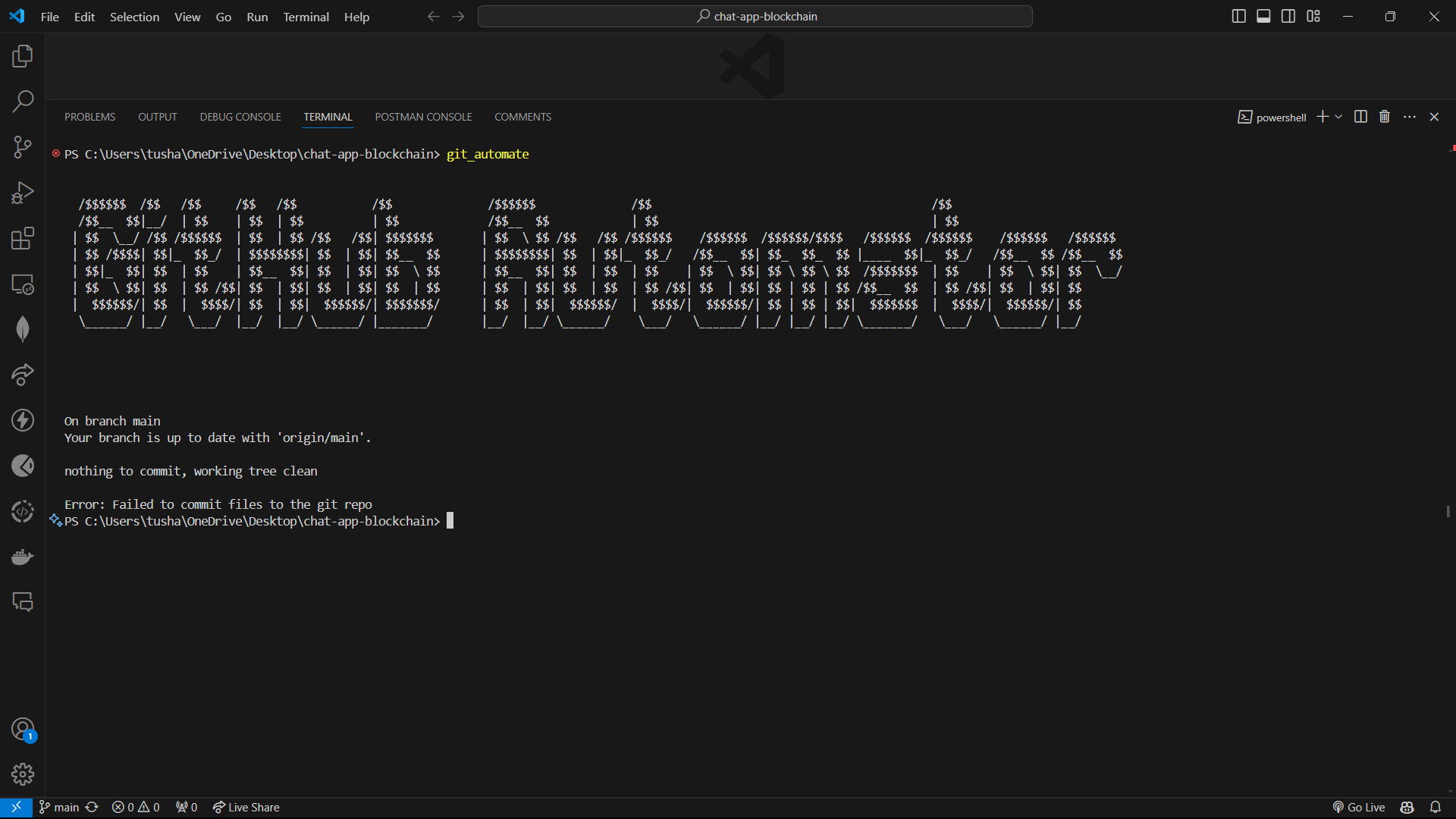Viewport: 1456px width, 819px height.
Task: Switch to the PROBLEMS tab
Action: tap(89, 117)
